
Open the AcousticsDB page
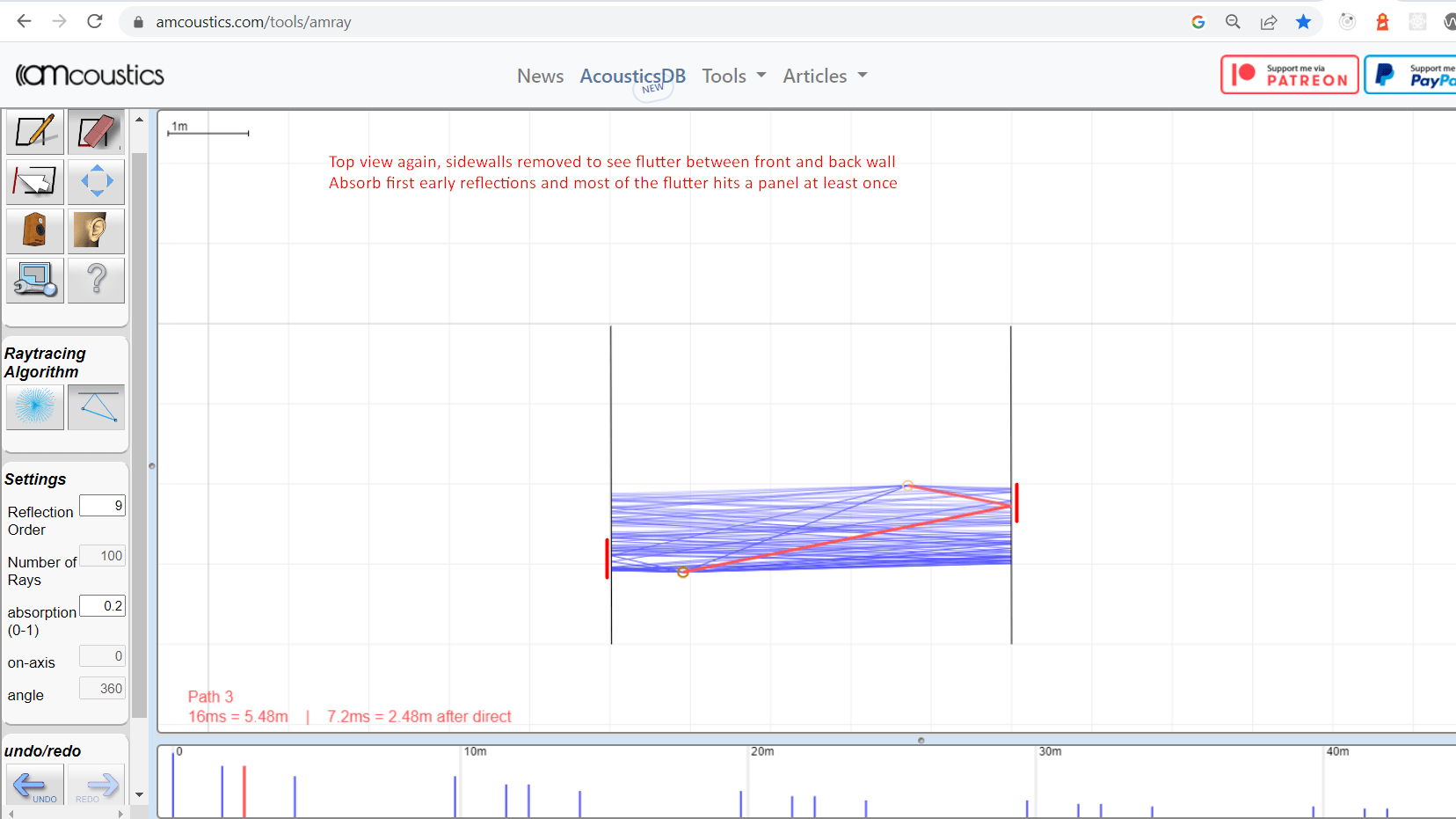pos(632,77)
